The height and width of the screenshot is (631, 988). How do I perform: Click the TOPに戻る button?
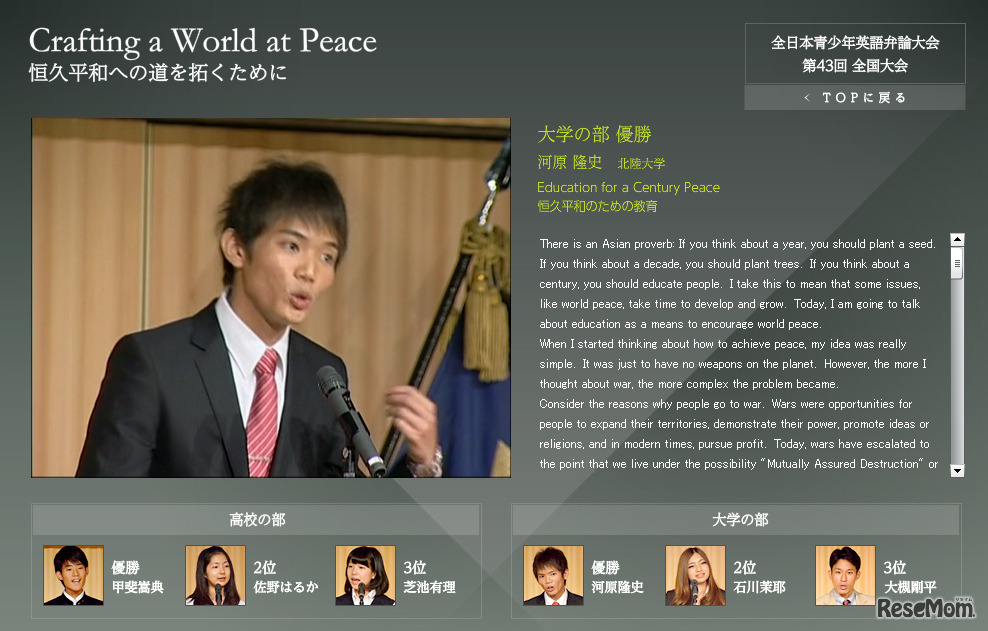pyautogui.click(x=854, y=98)
